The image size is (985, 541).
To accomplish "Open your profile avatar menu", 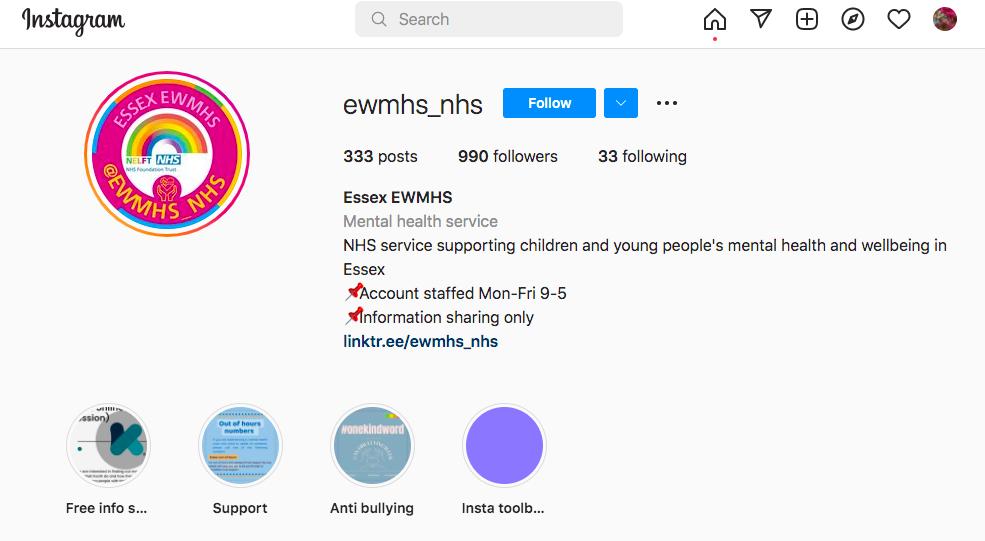I will coord(945,19).
